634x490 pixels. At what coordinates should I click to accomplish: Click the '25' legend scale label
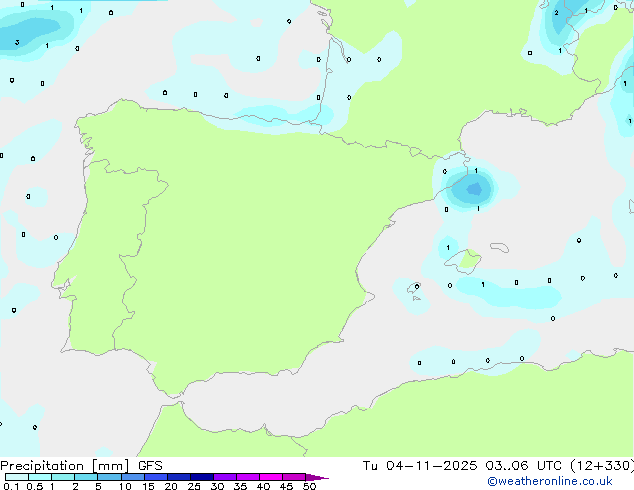(x=194, y=486)
